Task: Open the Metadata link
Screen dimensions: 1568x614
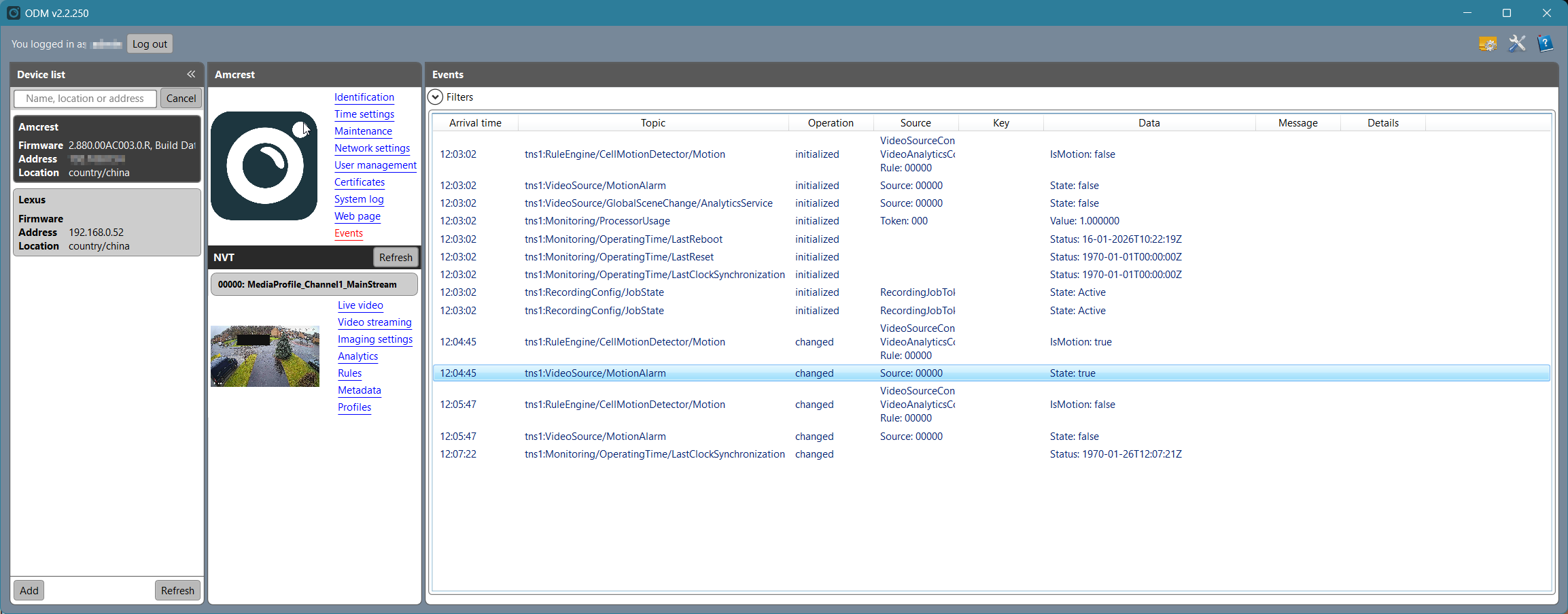Action: pyautogui.click(x=360, y=390)
